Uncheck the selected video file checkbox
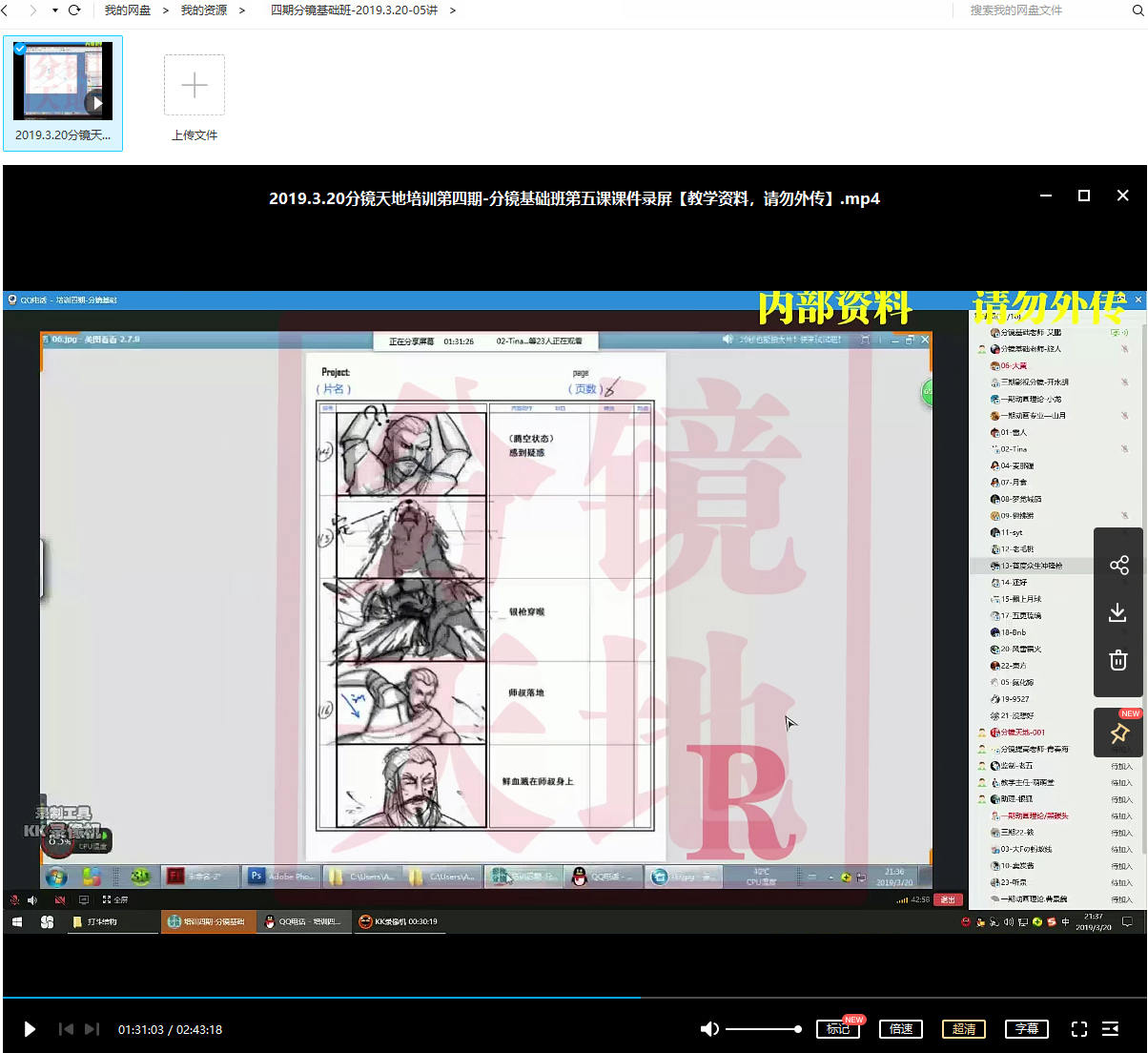 click(x=20, y=49)
